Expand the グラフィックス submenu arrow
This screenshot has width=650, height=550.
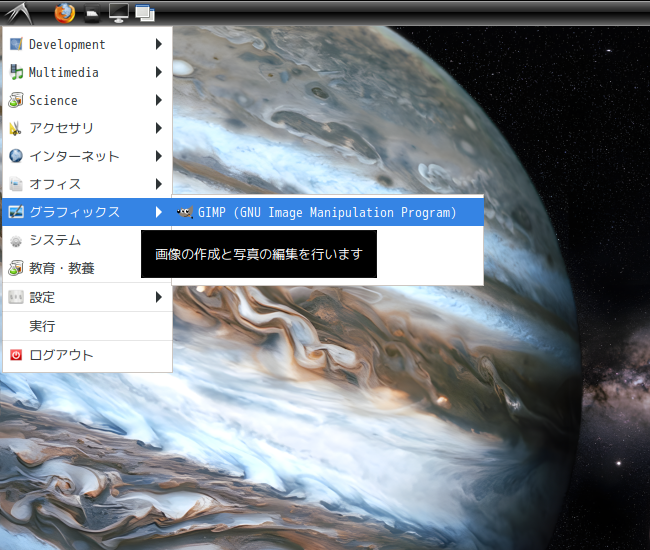159,212
